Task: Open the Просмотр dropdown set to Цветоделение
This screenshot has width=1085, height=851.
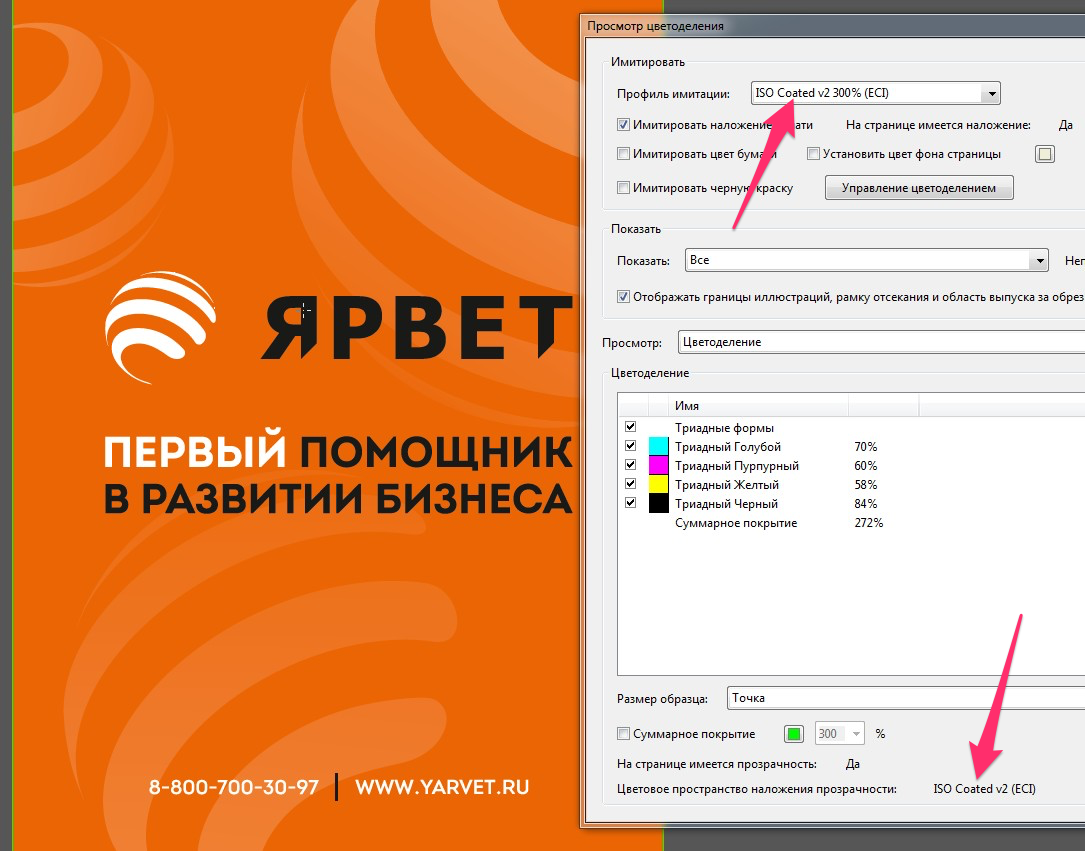Action: [882, 342]
